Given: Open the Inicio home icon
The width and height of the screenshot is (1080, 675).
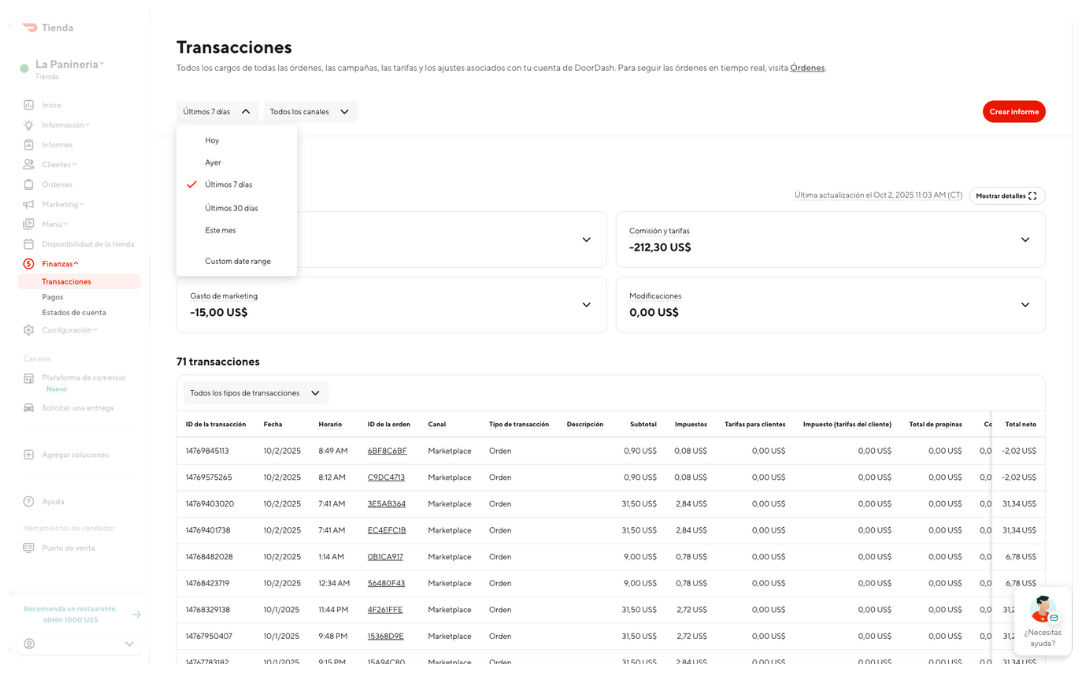Looking at the screenshot, I should pyautogui.click(x=31, y=104).
